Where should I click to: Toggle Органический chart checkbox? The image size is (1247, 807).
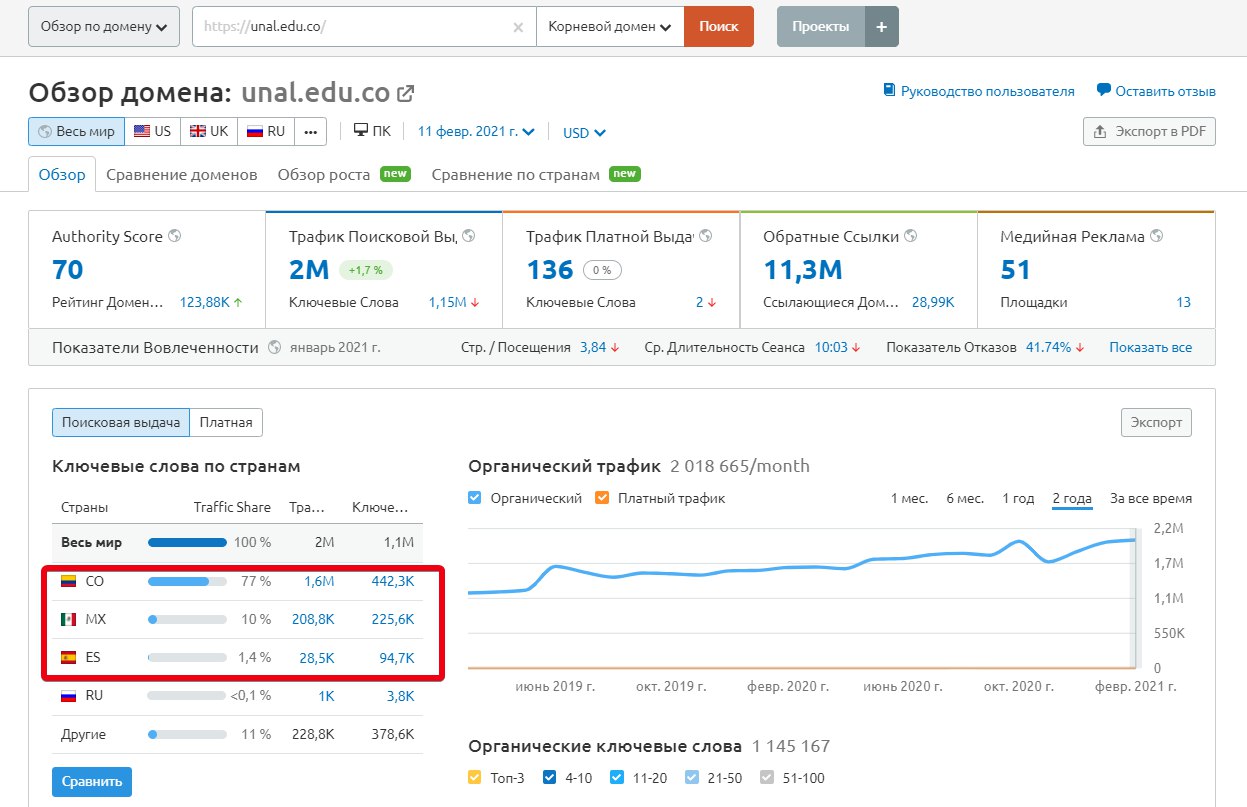[475, 498]
